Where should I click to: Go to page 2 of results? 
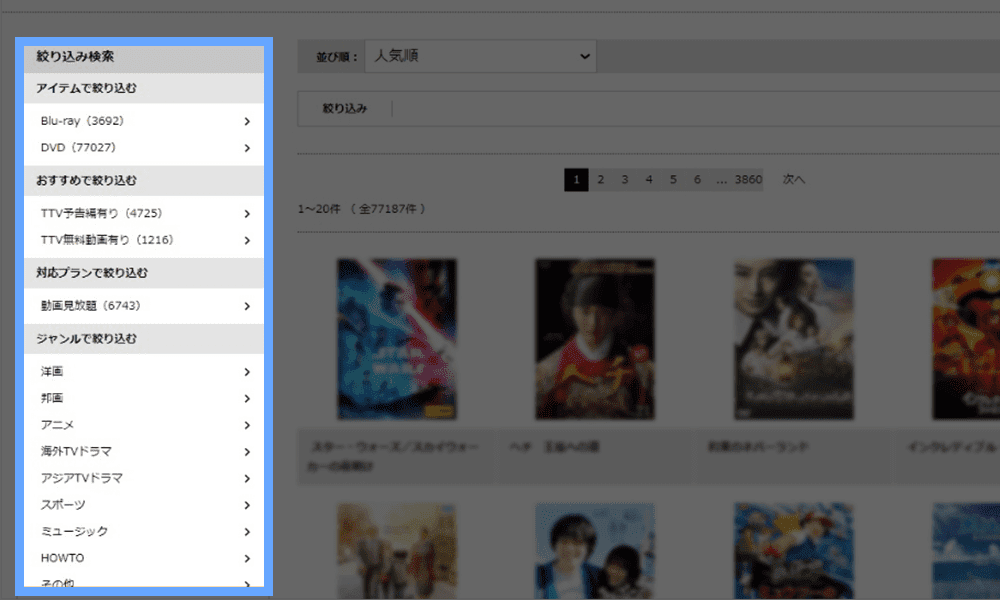click(600, 180)
